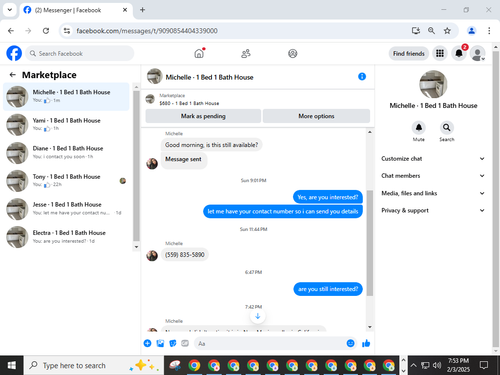This screenshot has width=500, height=375.
Task: Click the conversation information icon
Action: 362,77
